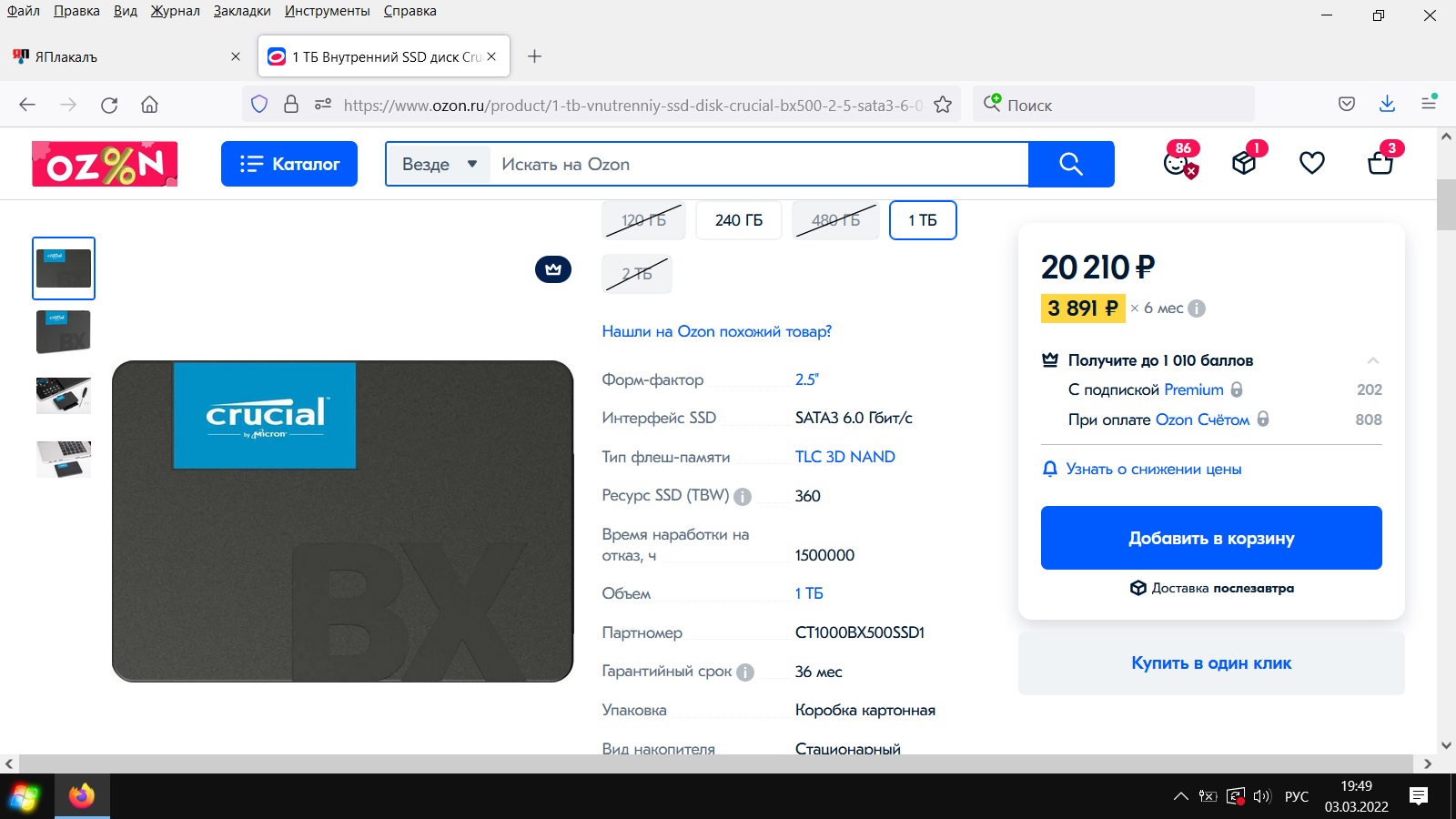Switch to the ЯПлакалъ tab
Screen dimensions: 1456x819
click(127, 56)
